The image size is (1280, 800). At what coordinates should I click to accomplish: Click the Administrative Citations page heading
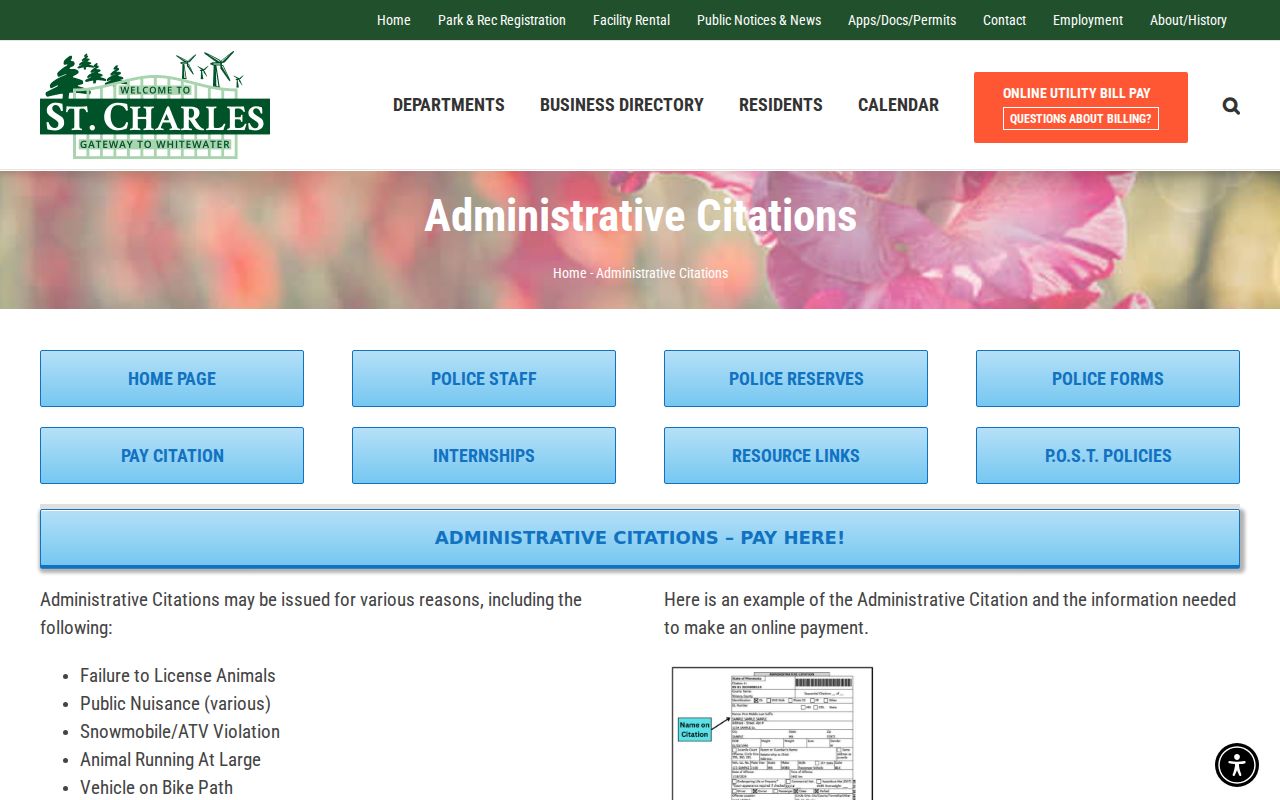point(641,215)
